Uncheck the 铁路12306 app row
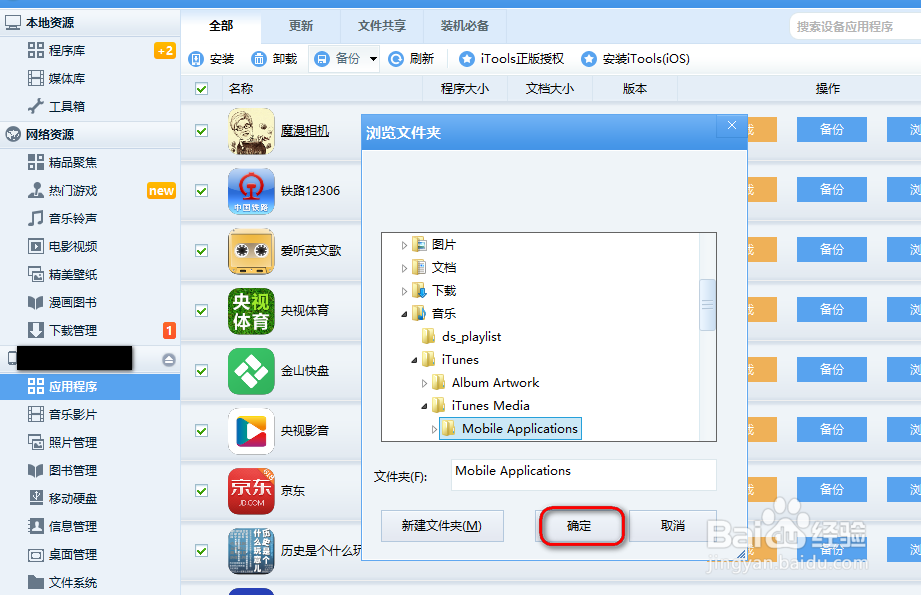921x595 pixels. point(201,191)
